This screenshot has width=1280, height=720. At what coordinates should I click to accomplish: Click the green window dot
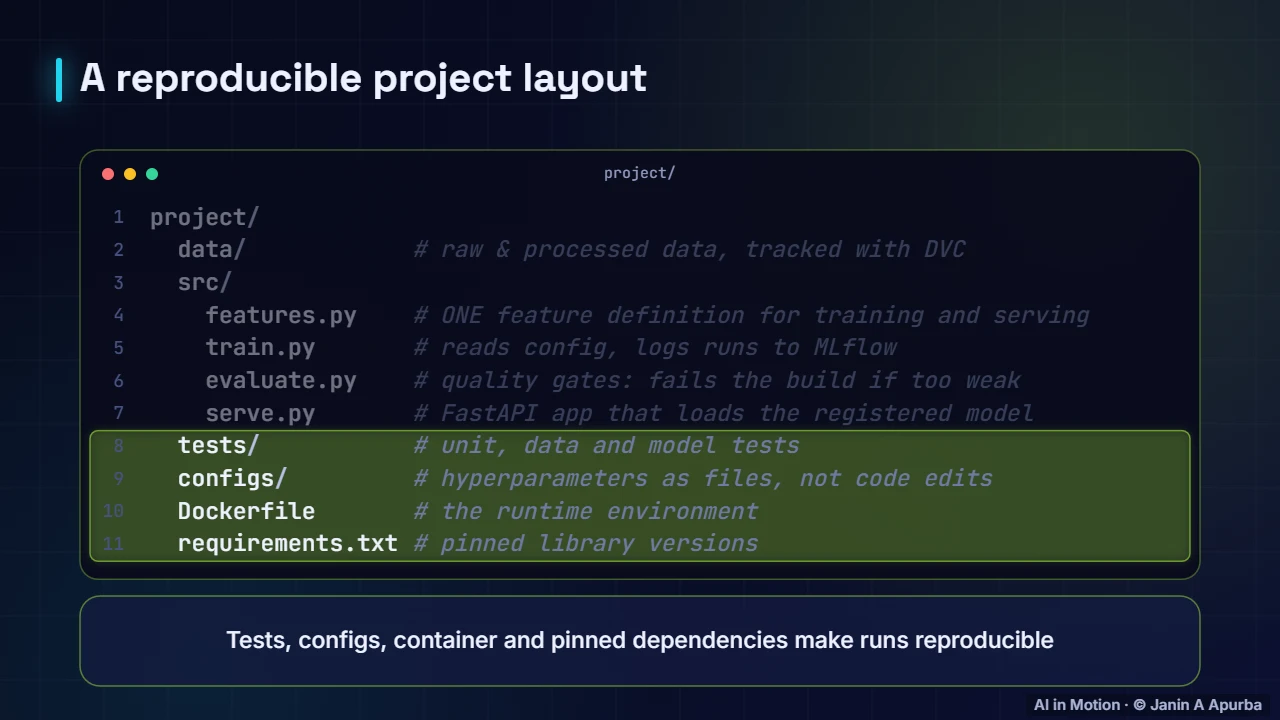click(152, 174)
